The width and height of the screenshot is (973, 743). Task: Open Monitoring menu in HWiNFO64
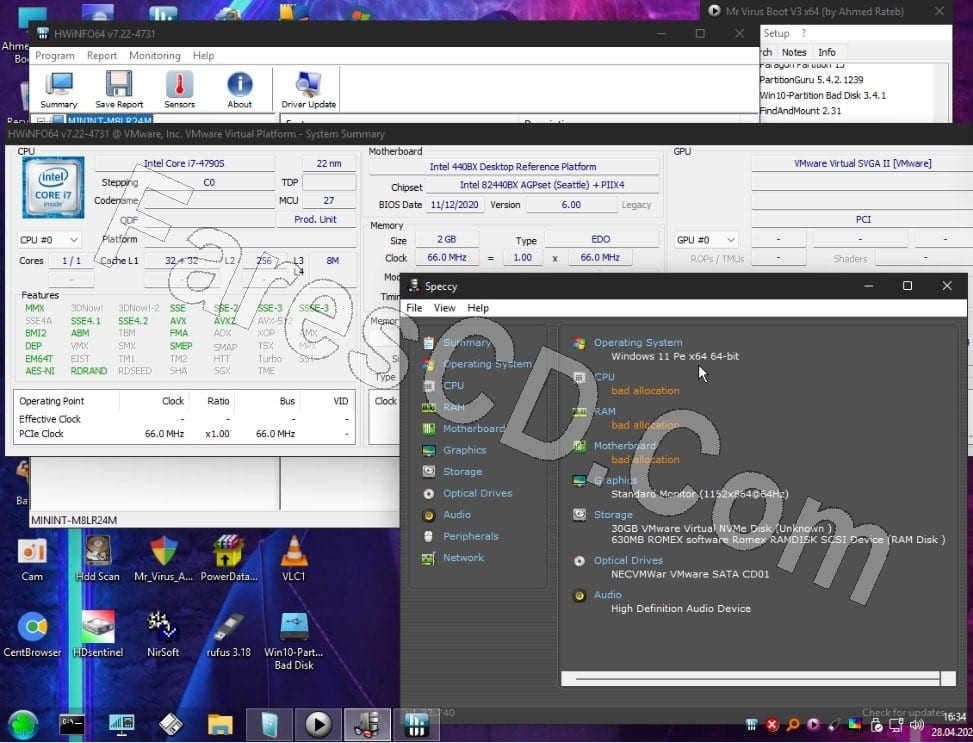coord(155,56)
